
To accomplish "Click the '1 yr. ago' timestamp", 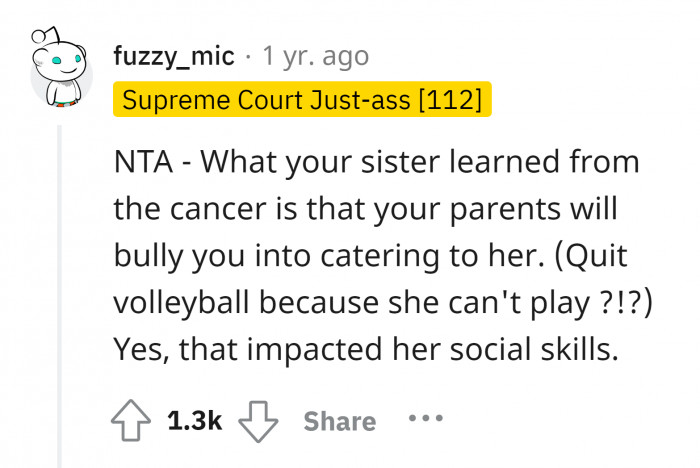I will point(314,57).
